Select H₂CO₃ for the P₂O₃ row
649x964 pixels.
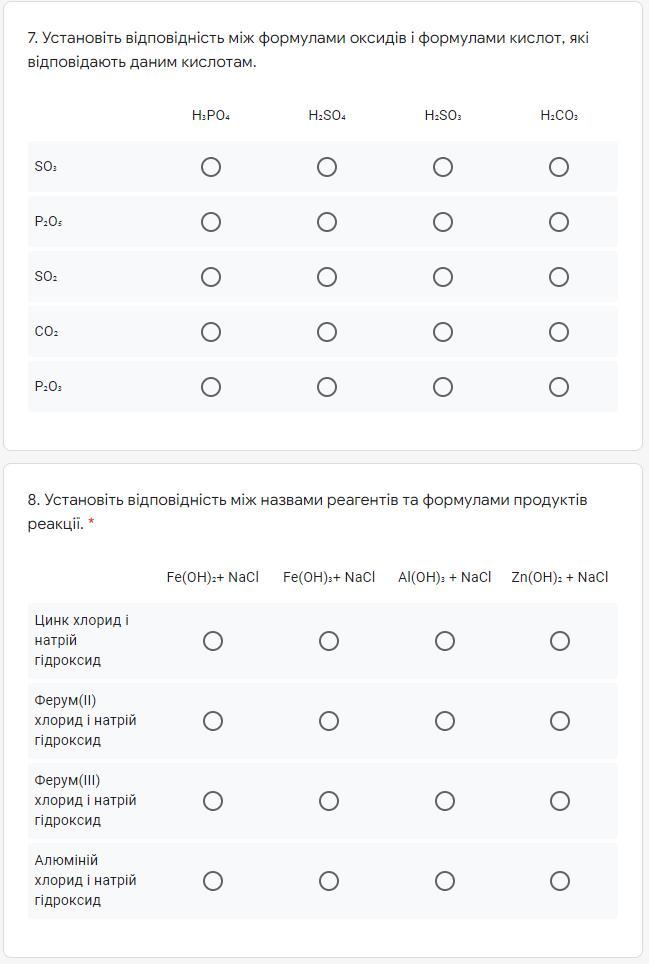click(559, 387)
